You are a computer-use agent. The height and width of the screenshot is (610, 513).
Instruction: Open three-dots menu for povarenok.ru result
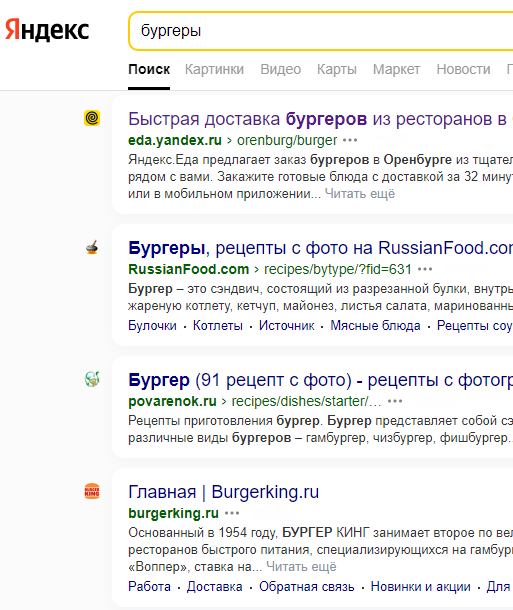click(395, 401)
